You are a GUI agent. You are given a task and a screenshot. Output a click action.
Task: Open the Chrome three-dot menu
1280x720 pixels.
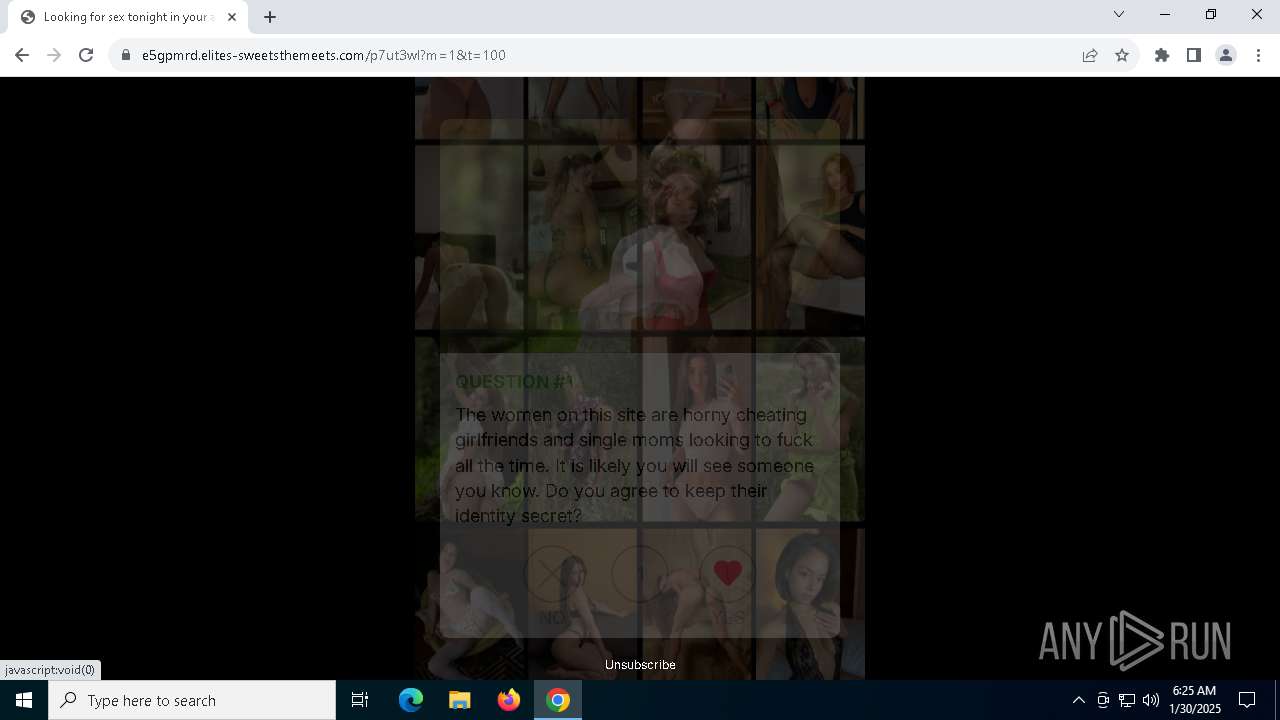(1258, 55)
